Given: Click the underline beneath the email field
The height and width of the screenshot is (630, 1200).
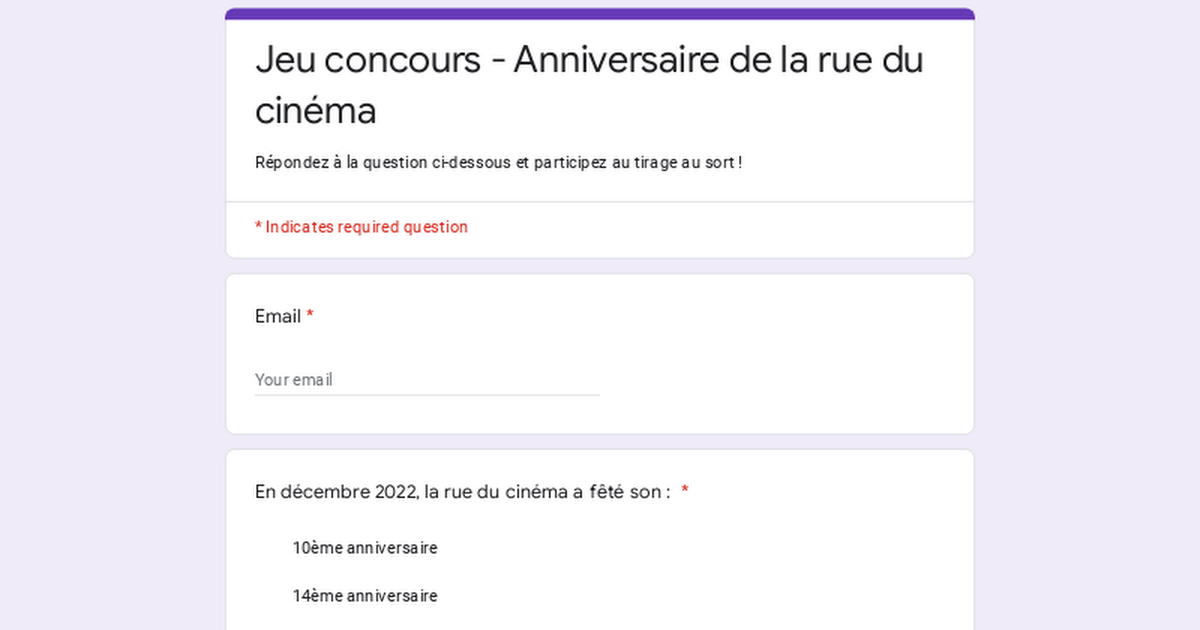Looking at the screenshot, I should [427, 395].
